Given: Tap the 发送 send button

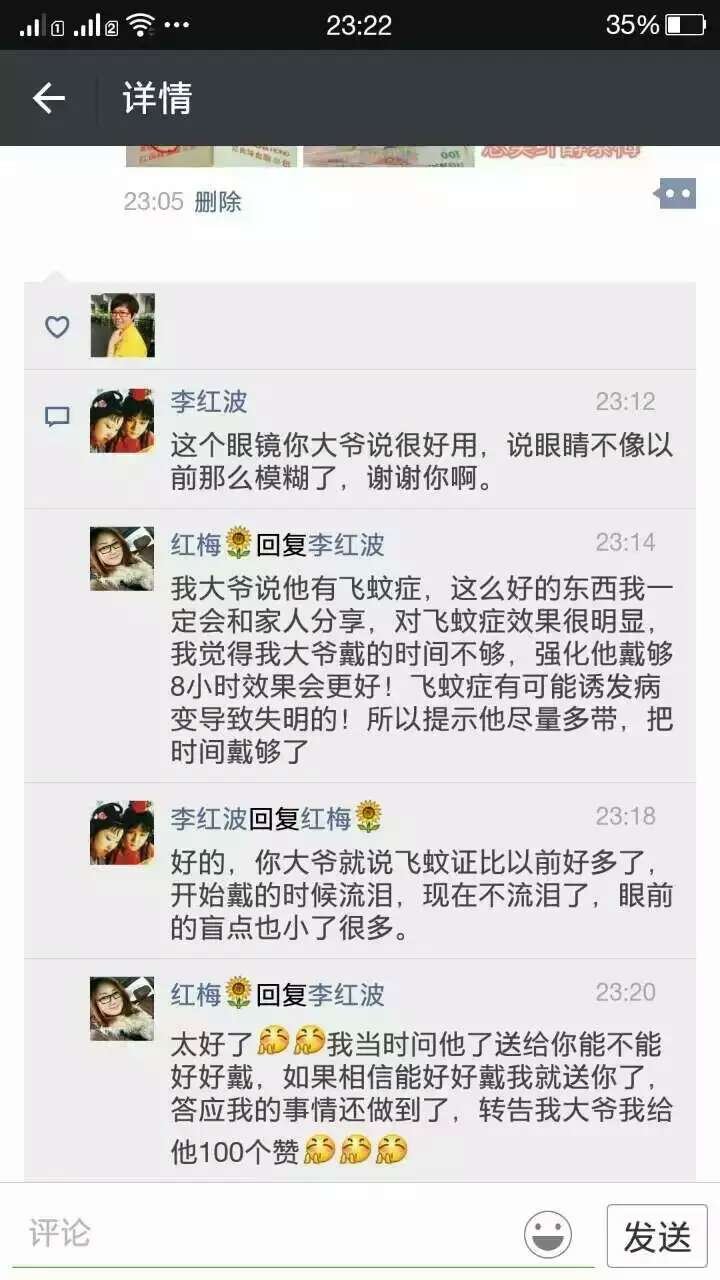Looking at the screenshot, I should click(x=657, y=1236).
